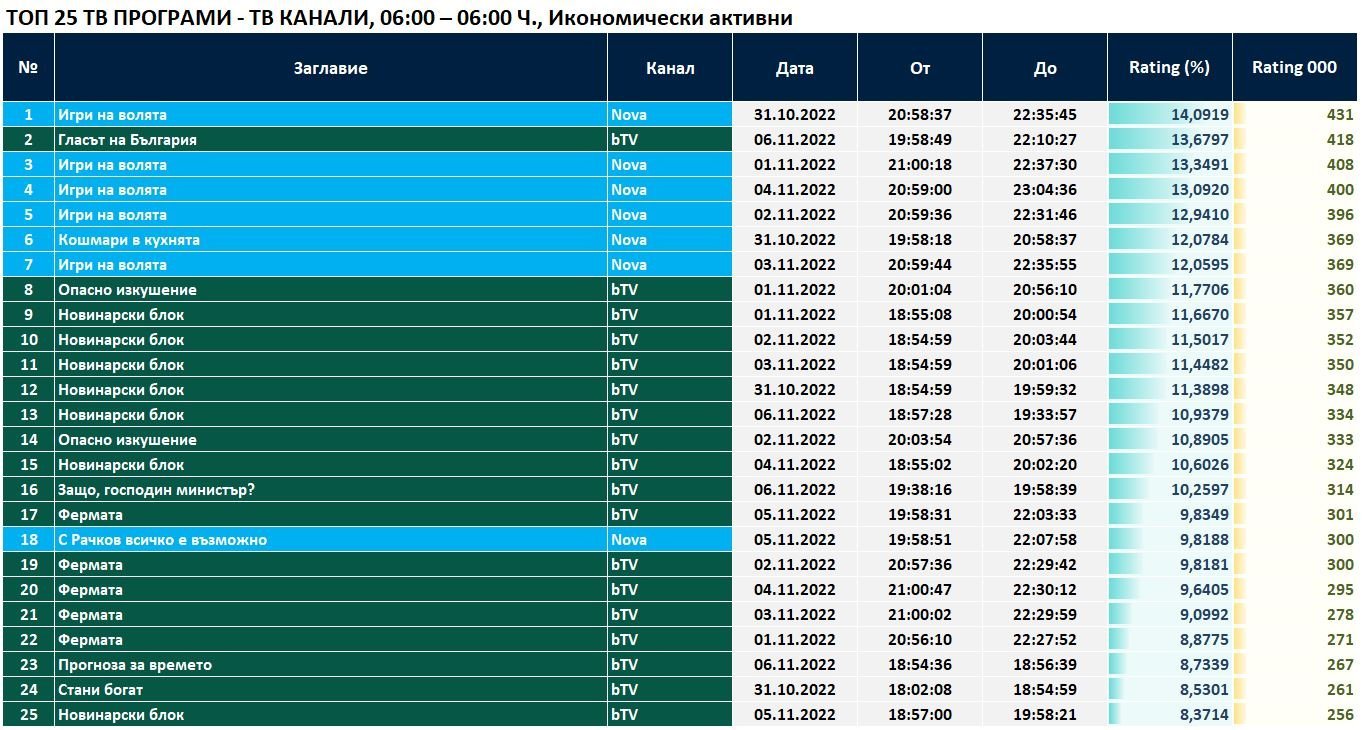
Task: Select the "Rating 000" column header
Action: click(x=1294, y=68)
